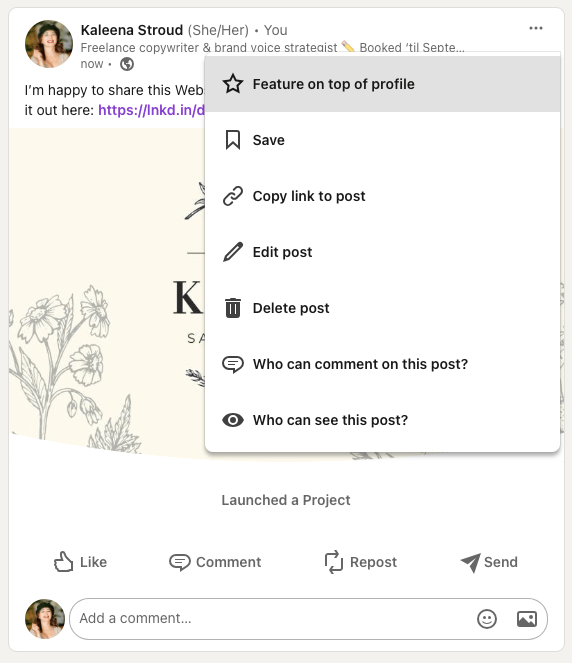The image size is (572, 663).
Task: Click the speech bubble comment-settings icon
Action: [x=233, y=364]
